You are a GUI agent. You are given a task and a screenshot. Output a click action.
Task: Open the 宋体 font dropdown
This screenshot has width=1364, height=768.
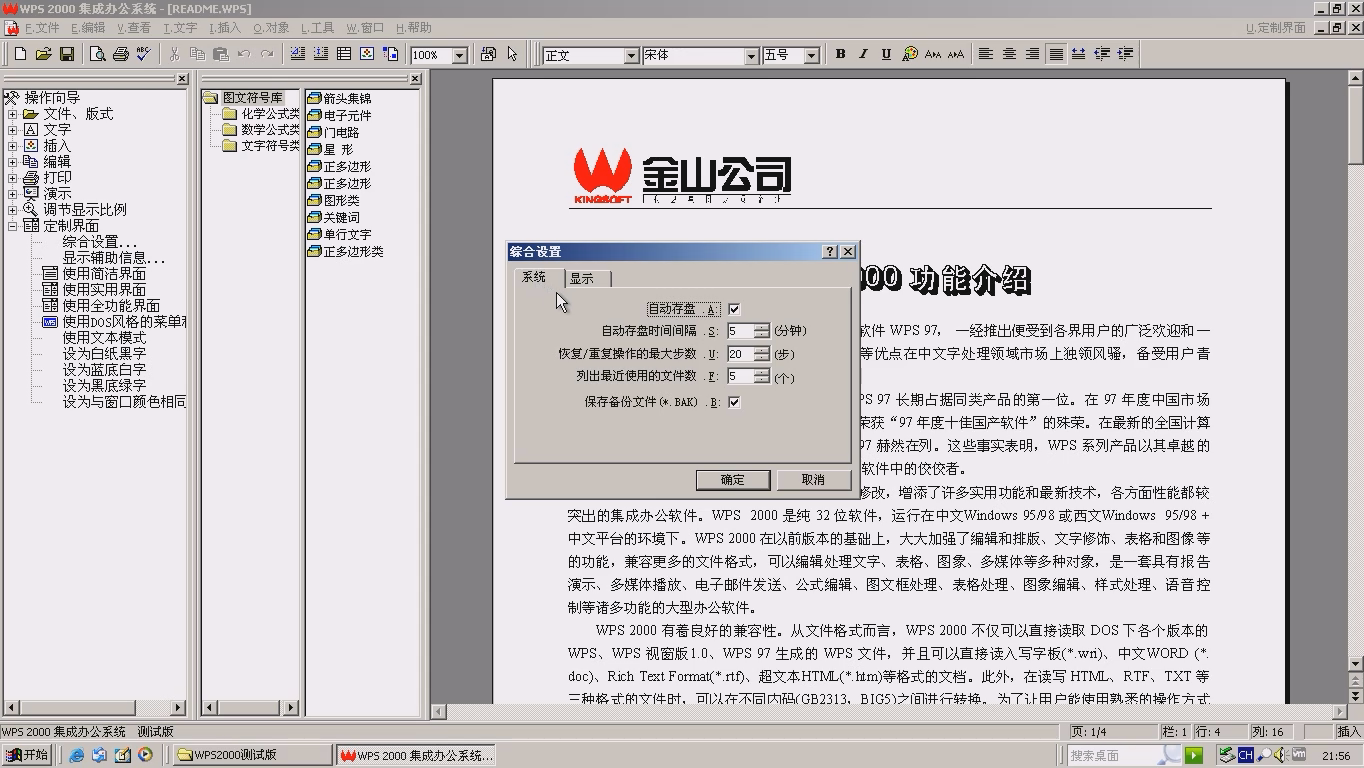click(x=751, y=56)
